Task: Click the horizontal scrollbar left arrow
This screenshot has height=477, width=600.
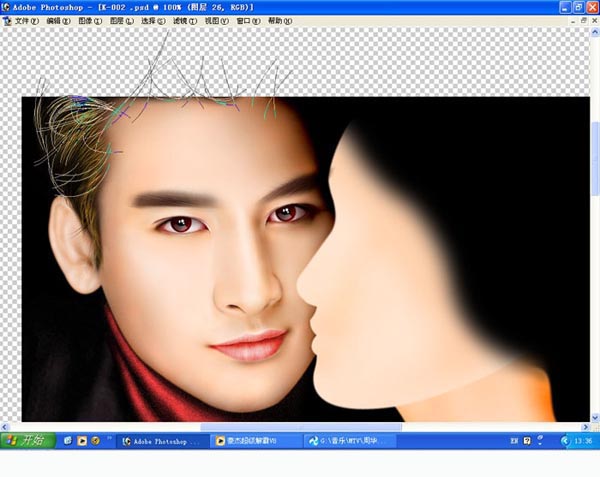Action: pos(5,427)
